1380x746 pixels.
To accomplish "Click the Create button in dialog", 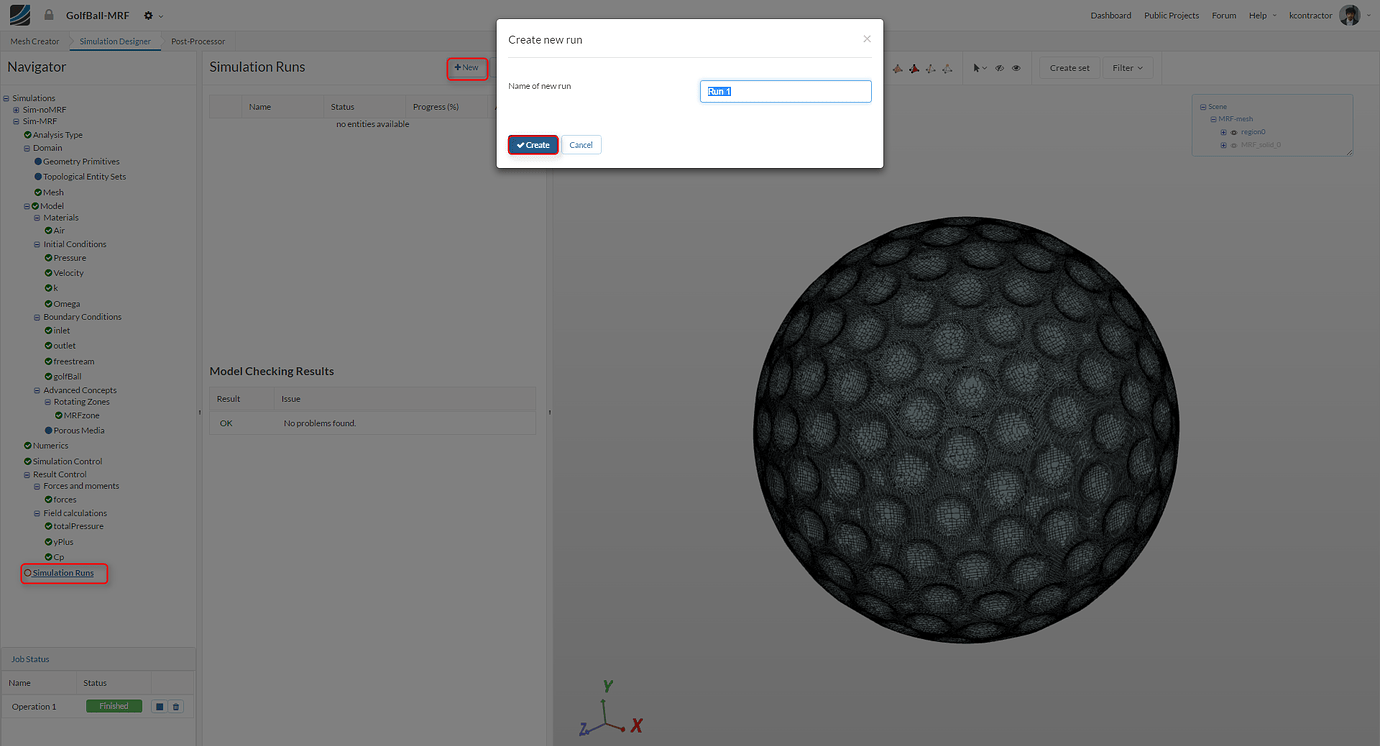I will (533, 145).
